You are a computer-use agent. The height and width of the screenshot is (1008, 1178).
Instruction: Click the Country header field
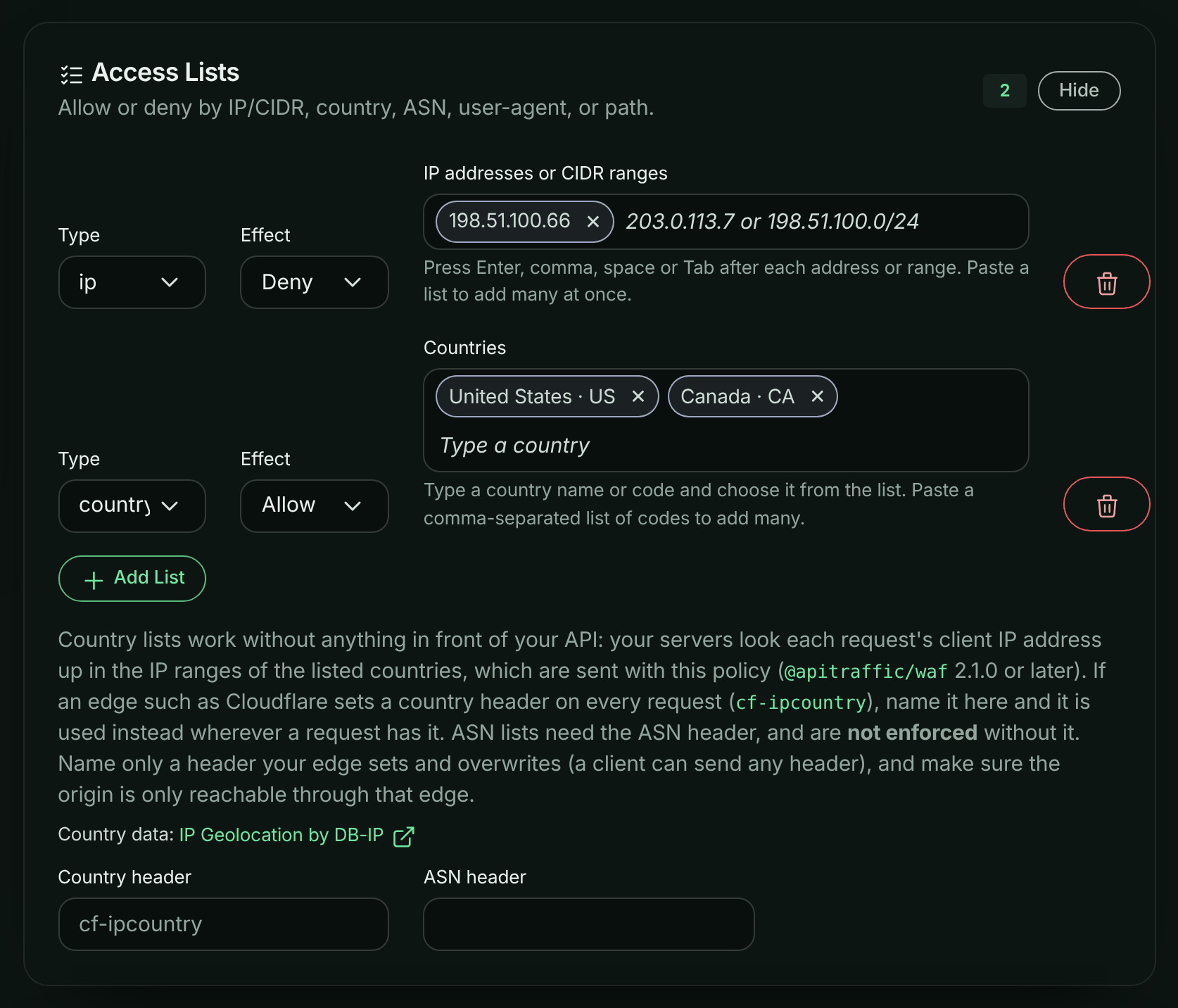point(224,924)
